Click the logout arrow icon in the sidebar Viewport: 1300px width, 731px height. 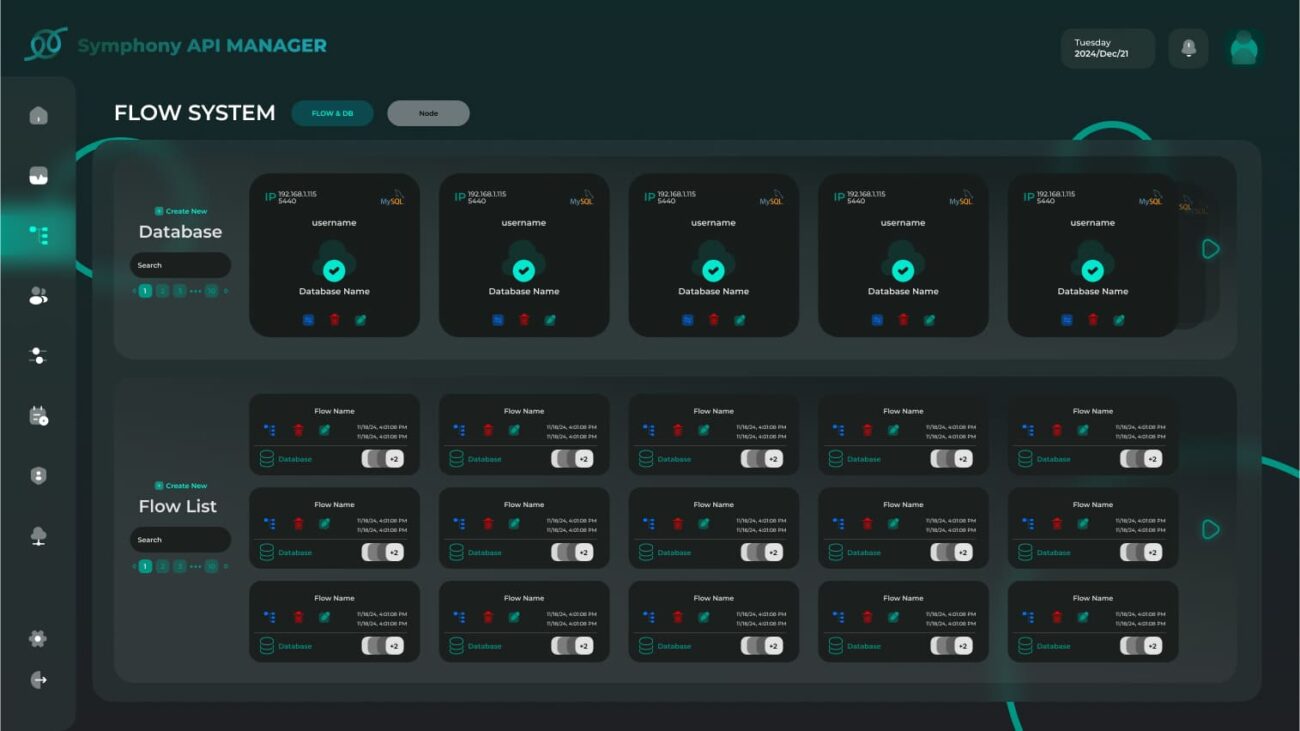pos(38,680)
